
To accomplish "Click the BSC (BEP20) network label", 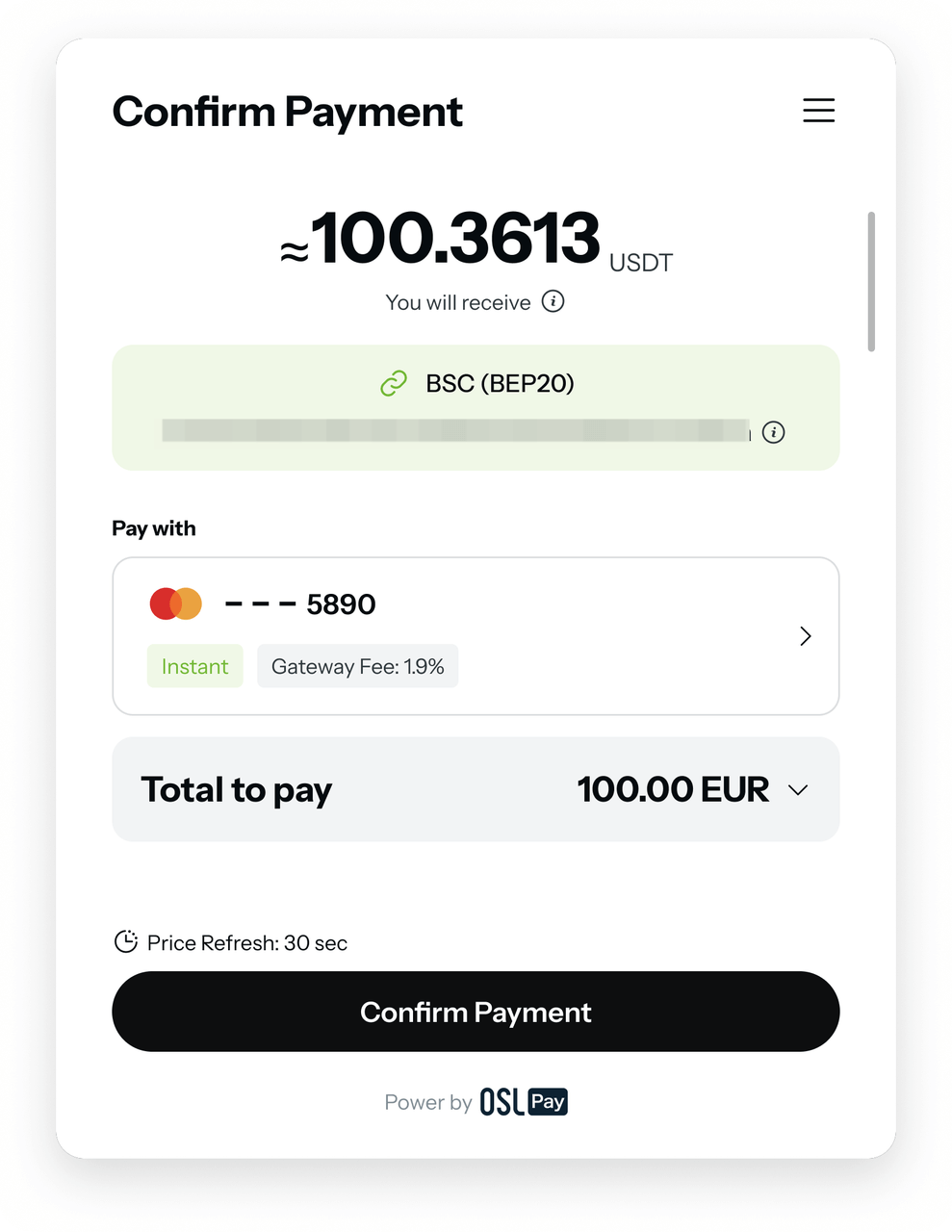I will tap(500, 383).
